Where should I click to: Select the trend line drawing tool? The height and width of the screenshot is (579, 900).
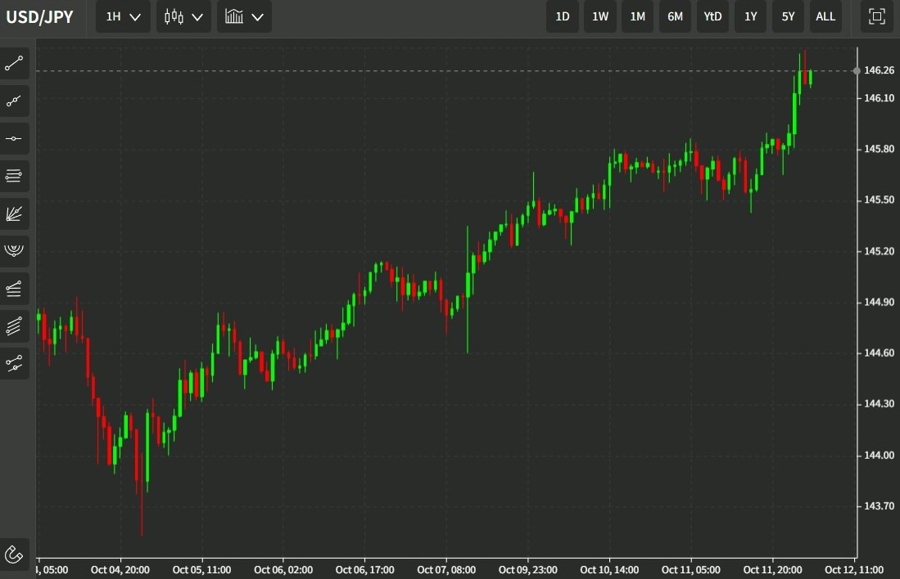click(x=14, y=63)
